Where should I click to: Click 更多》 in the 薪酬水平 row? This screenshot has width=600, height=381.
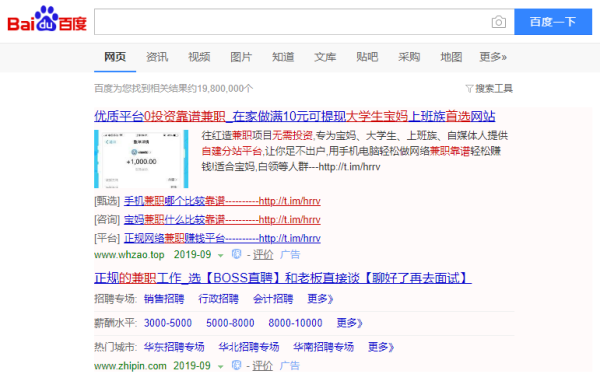tap(349, 323)
